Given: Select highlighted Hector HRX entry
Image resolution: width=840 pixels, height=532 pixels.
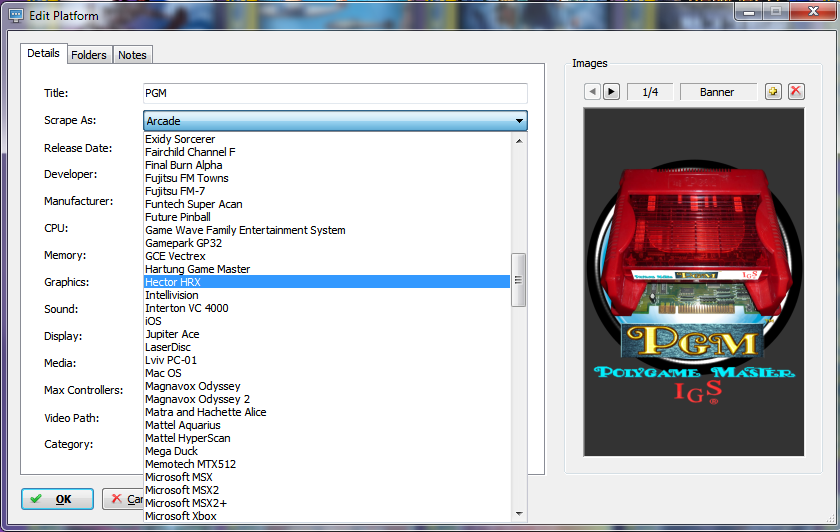Looking at the screenshot, I should [x=327, y=282].
